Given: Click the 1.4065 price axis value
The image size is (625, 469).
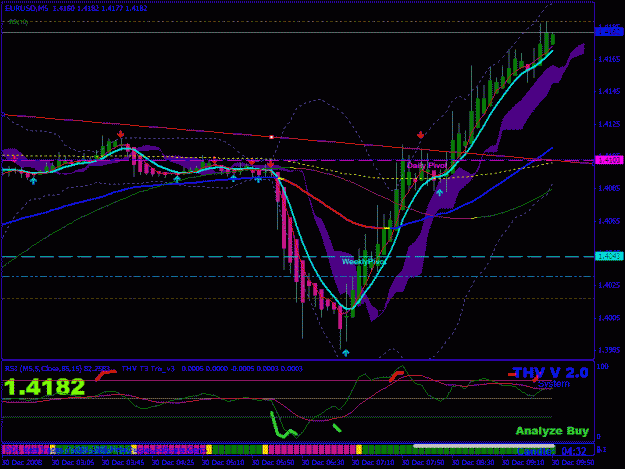Looking at the screenshot, I should point(609,221).
